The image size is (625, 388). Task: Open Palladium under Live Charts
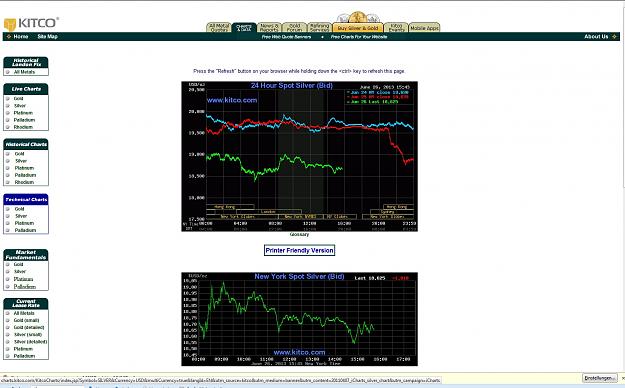24,120
